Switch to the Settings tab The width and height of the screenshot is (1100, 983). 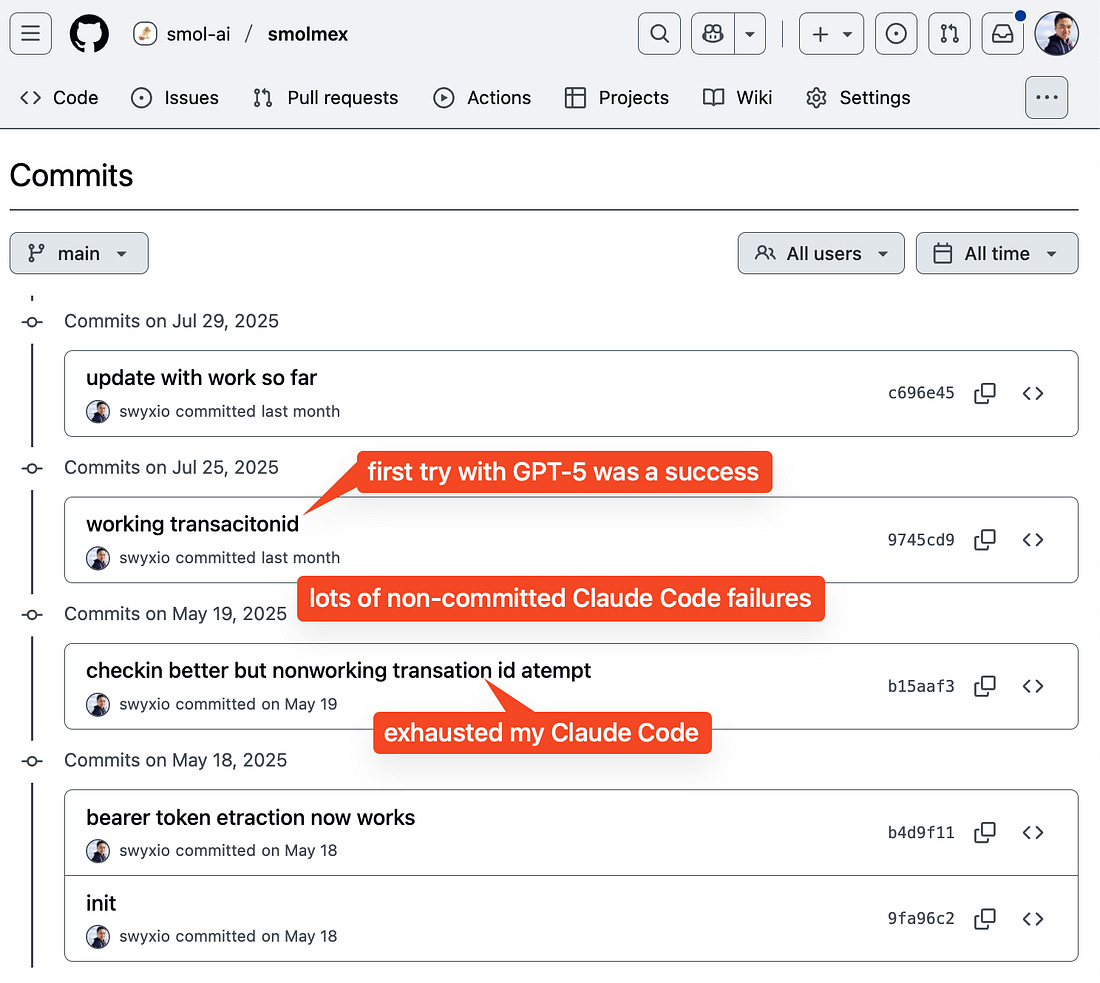(x=858, y=98)
